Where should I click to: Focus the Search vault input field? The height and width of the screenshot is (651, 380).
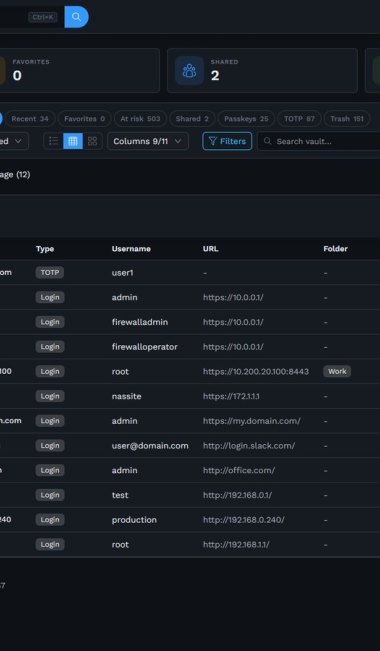320,141
